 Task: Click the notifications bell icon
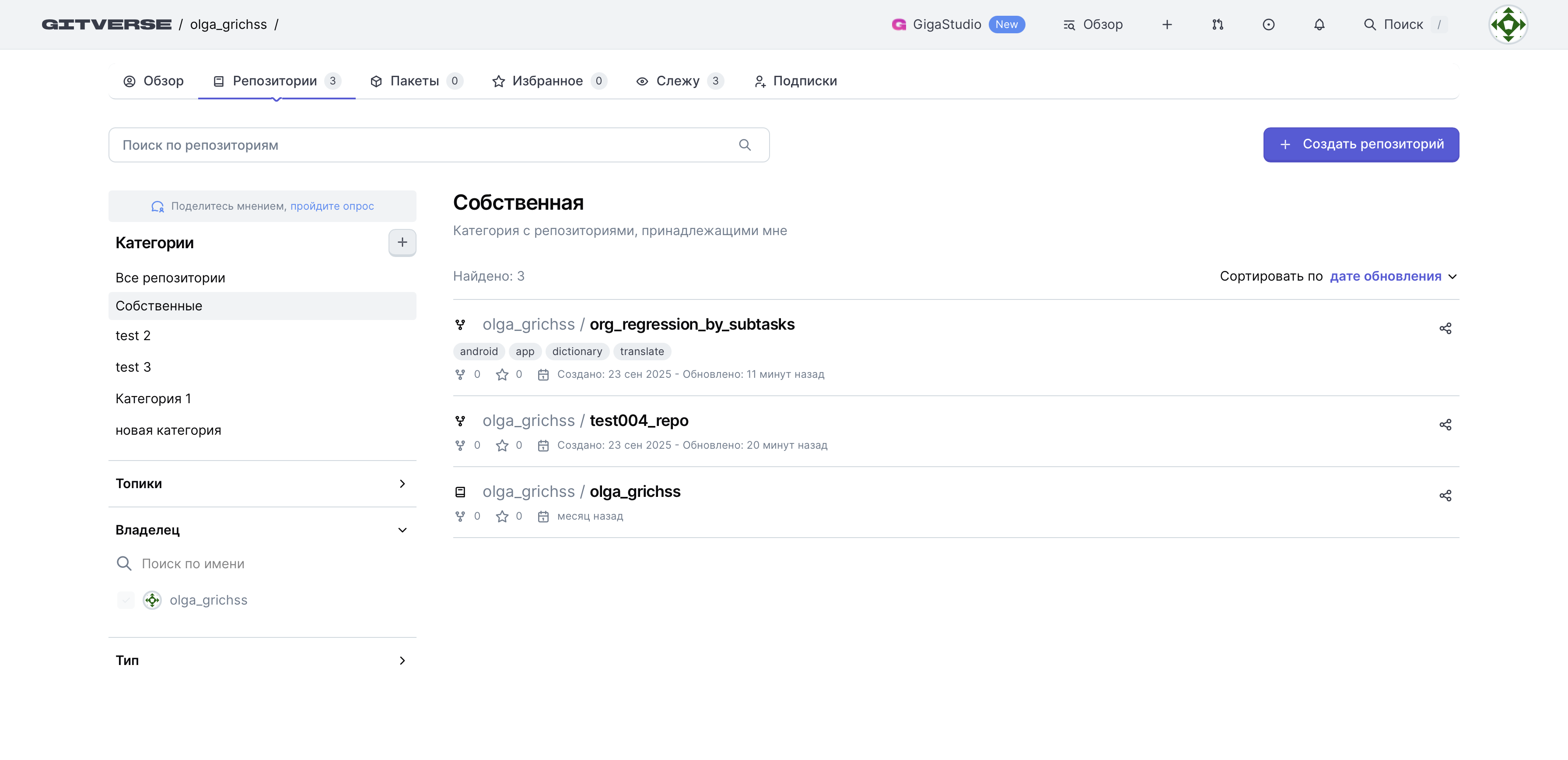pyautogui.click(x=1319, y=25)
